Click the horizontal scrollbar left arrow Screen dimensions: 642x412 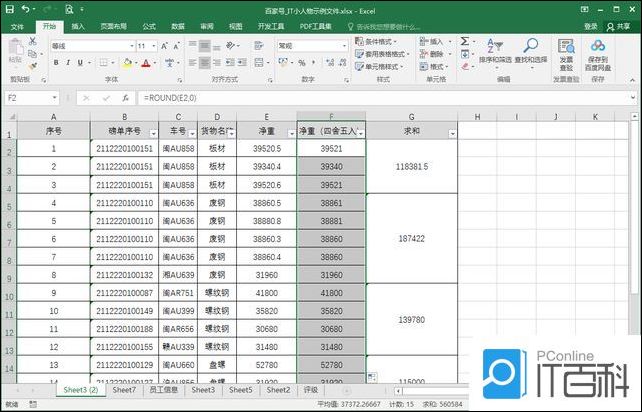click(398, 391)
